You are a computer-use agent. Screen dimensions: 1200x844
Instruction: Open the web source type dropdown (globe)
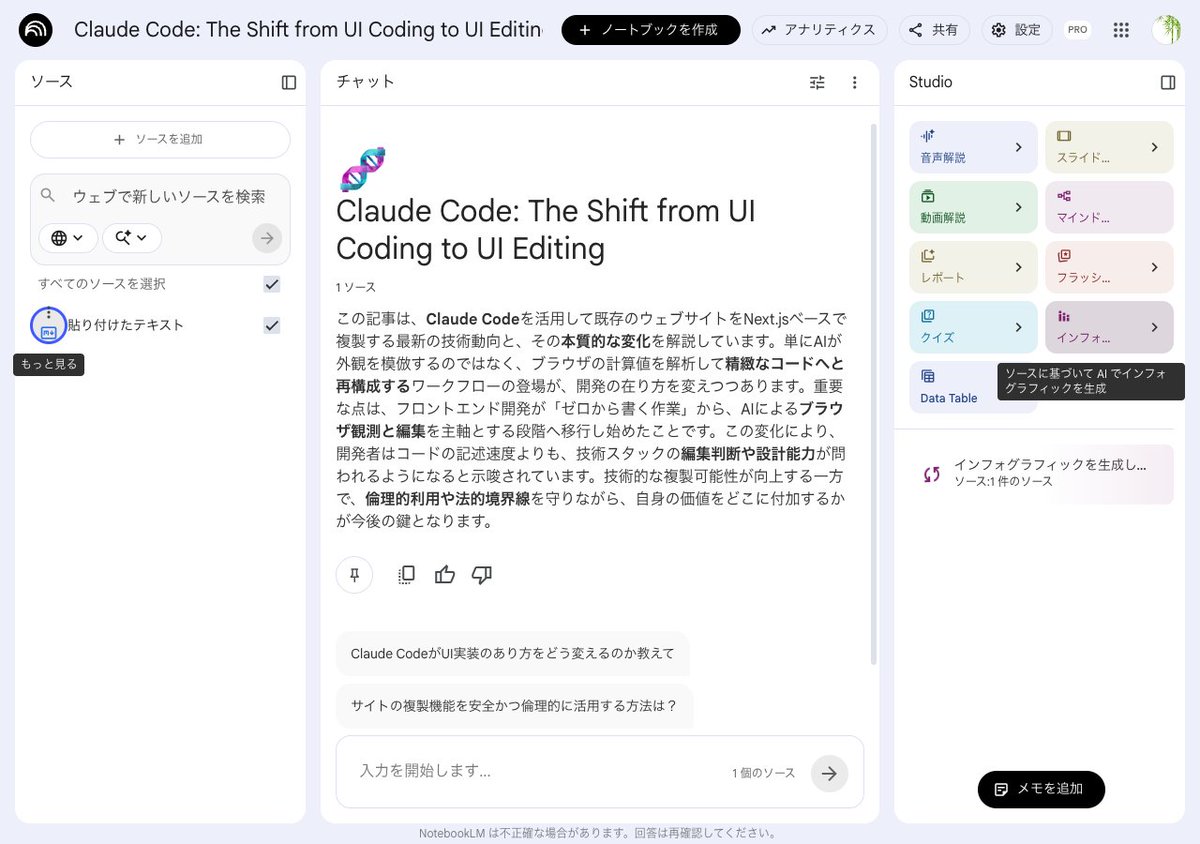[x=68, y=238]
